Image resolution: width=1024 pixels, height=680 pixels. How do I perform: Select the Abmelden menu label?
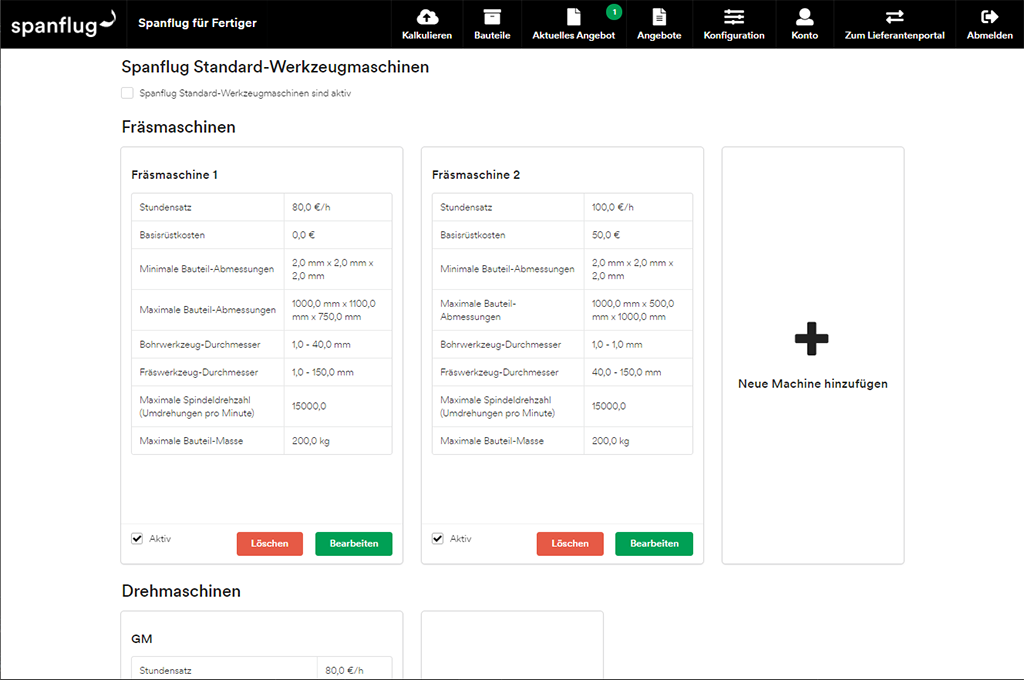click(989, 35)
